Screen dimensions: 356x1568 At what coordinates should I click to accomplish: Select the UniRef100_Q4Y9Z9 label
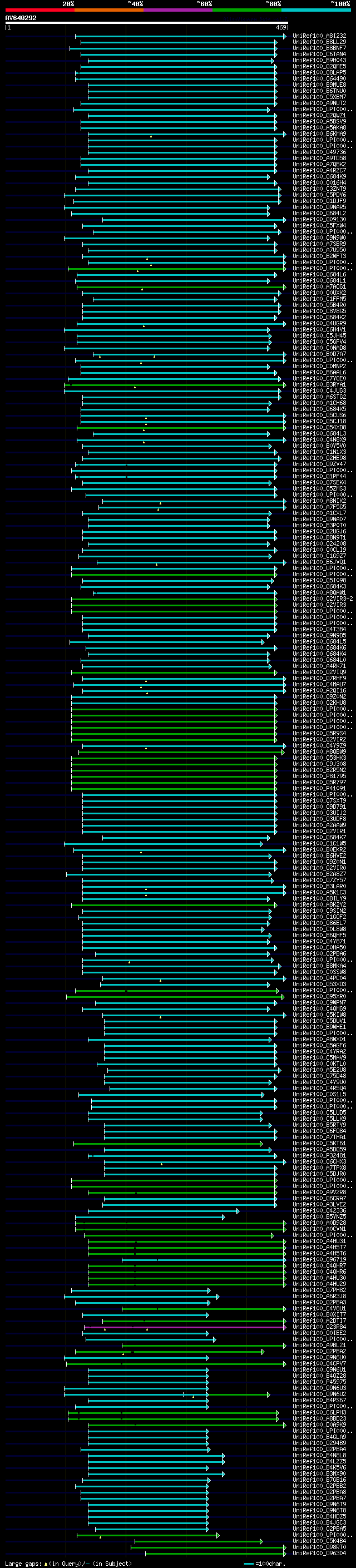pos(319,746)
